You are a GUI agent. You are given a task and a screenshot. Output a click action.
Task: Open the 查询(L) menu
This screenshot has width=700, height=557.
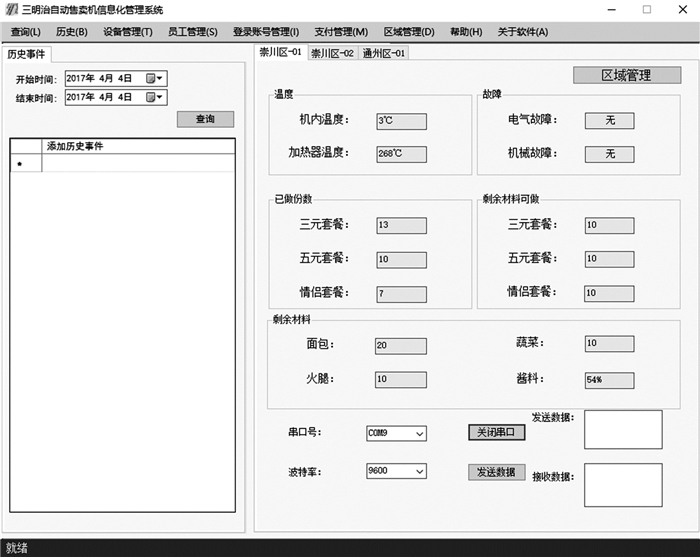click(x=25, y=32)
